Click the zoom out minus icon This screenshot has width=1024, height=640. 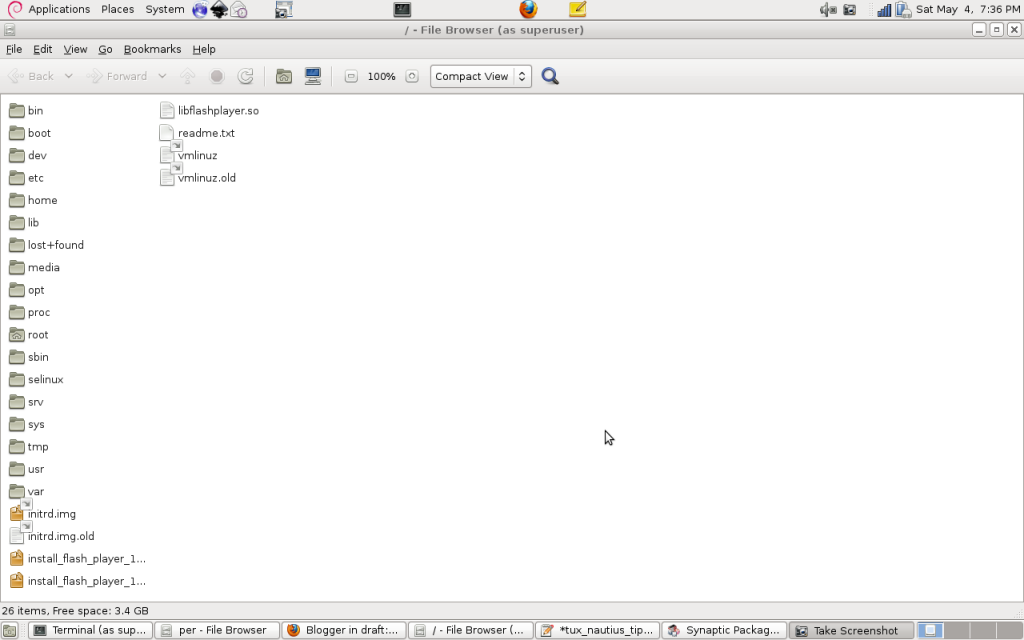pos(351,76)
